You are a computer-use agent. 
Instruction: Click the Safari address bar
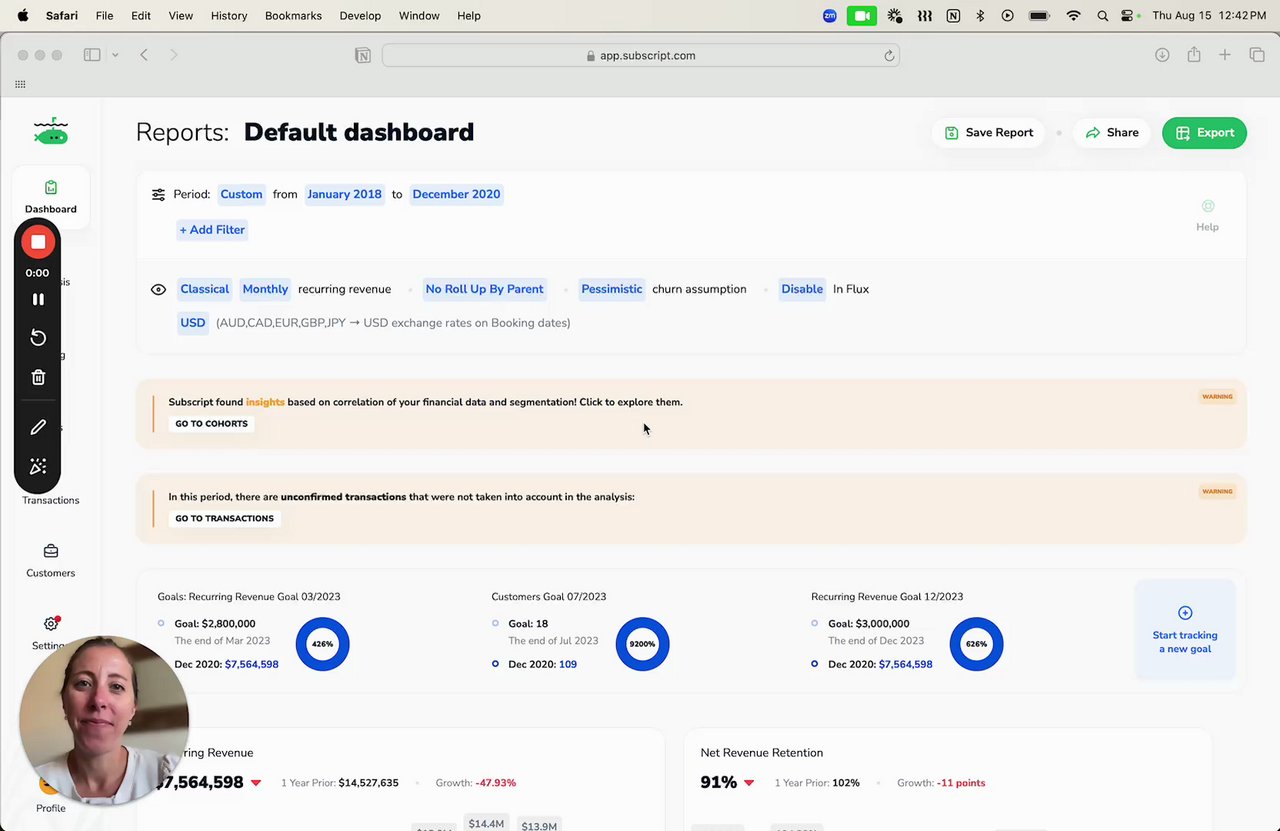coord(641,56)
